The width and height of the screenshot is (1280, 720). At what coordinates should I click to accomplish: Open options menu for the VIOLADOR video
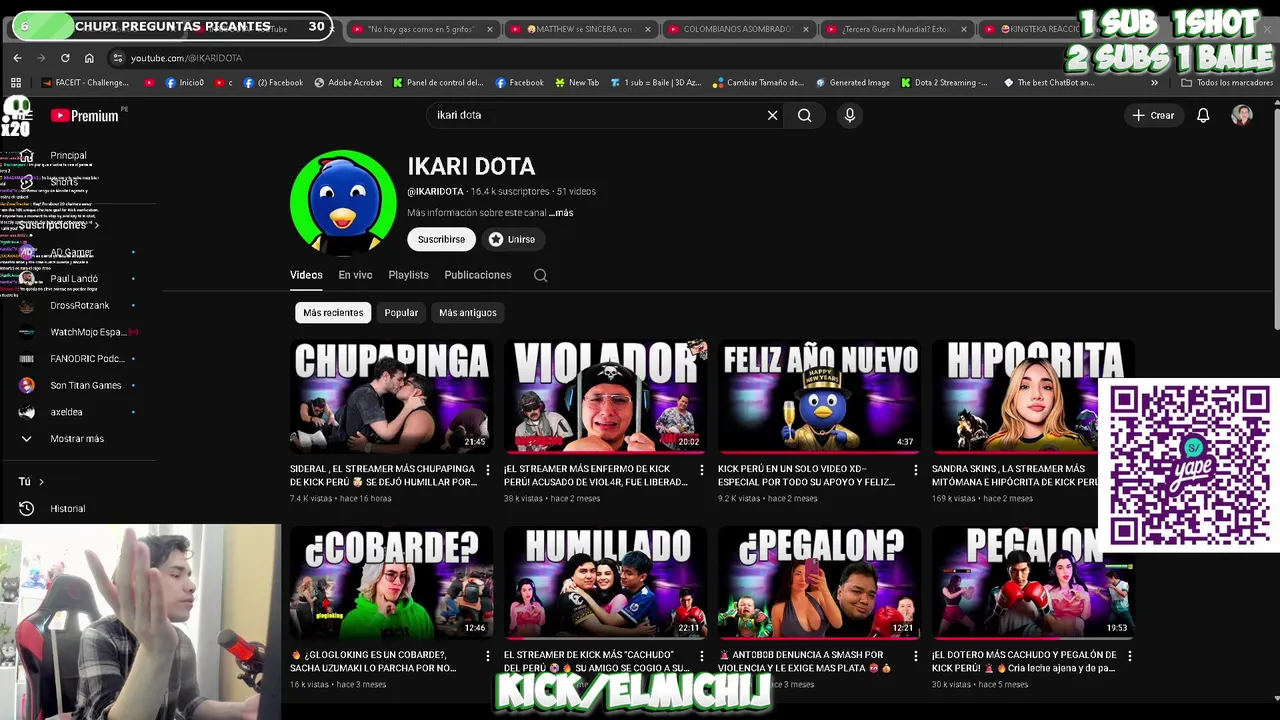tap(702, 469)
